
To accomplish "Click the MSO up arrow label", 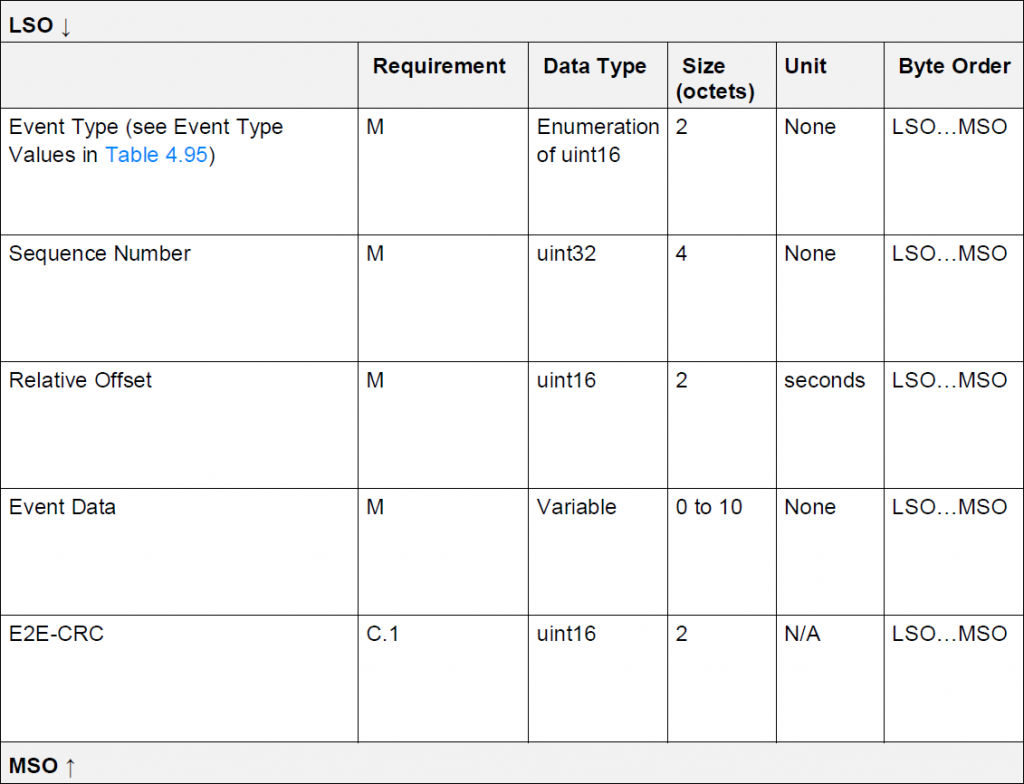I will pos(42,765).
